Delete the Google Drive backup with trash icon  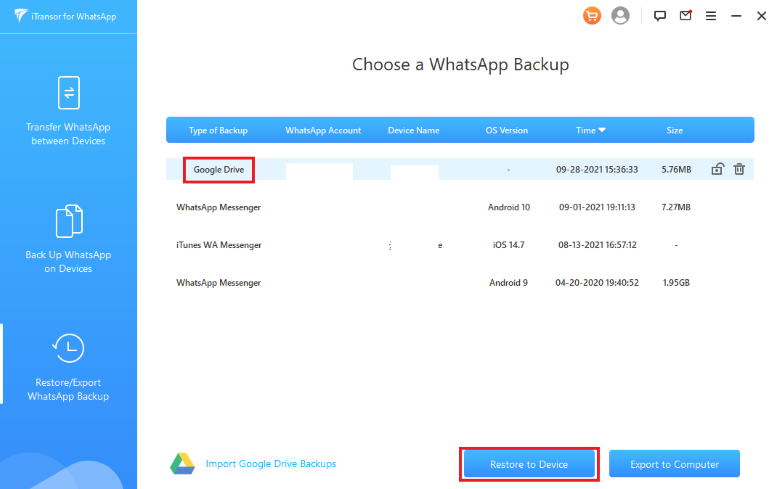(x=739, y=170)
